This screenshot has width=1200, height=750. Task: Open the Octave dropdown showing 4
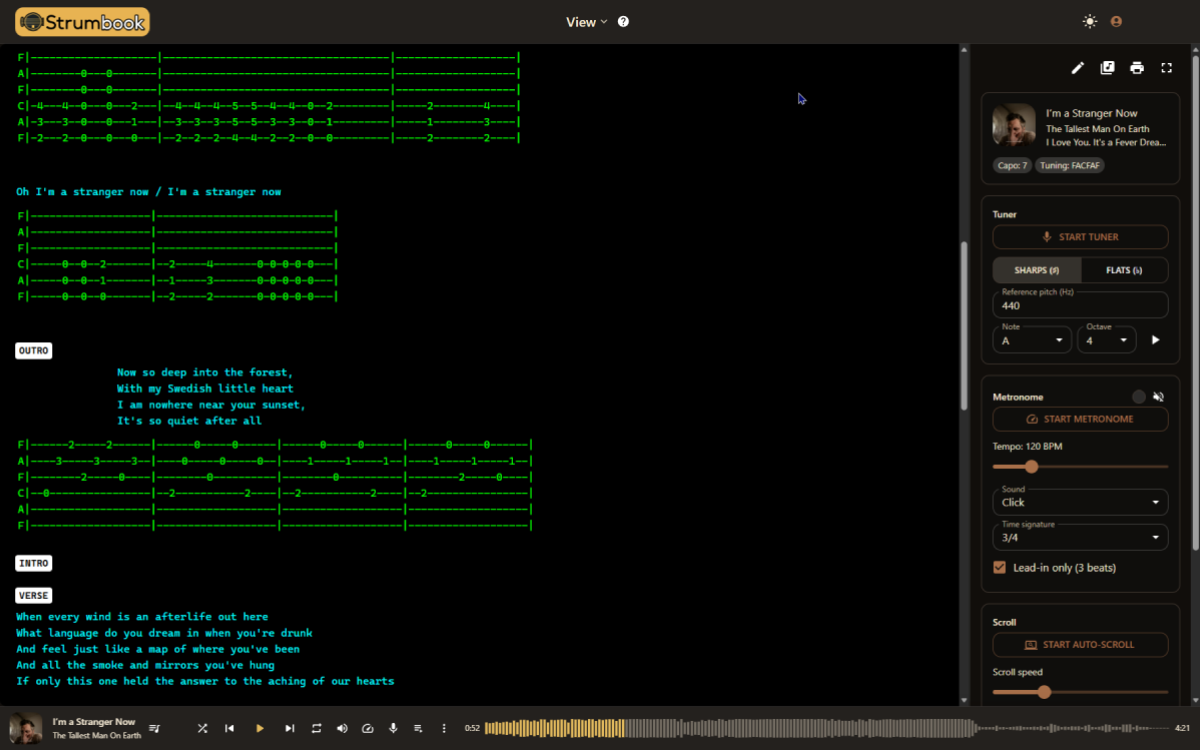point(1107,340)
